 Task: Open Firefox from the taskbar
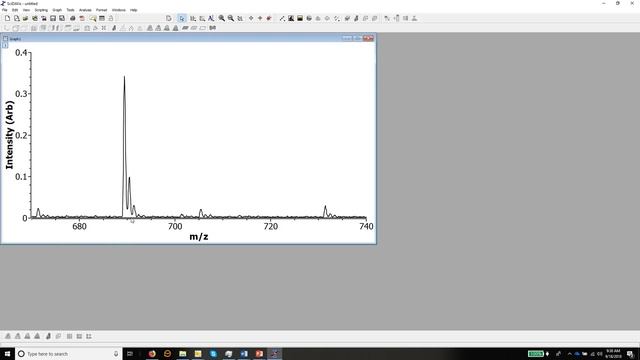point(152,353)
